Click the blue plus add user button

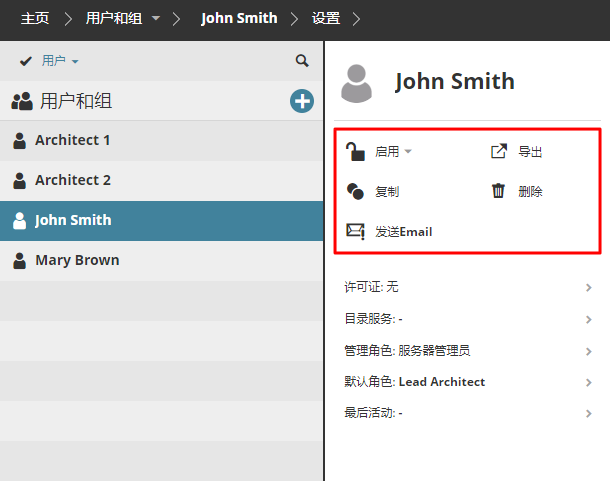302,101
